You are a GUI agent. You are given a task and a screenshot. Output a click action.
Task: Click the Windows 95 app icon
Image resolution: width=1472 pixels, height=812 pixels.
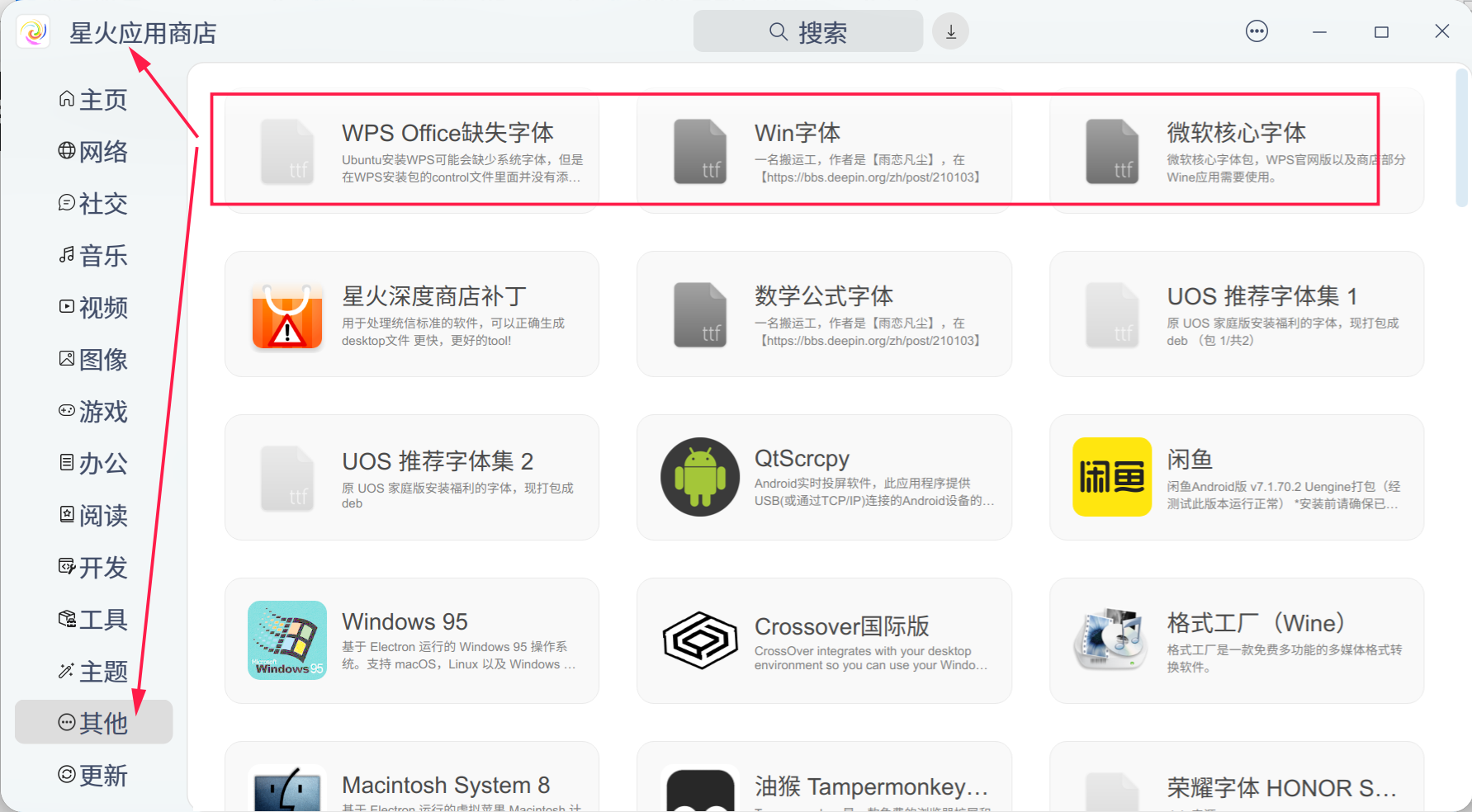coord(287,640)
